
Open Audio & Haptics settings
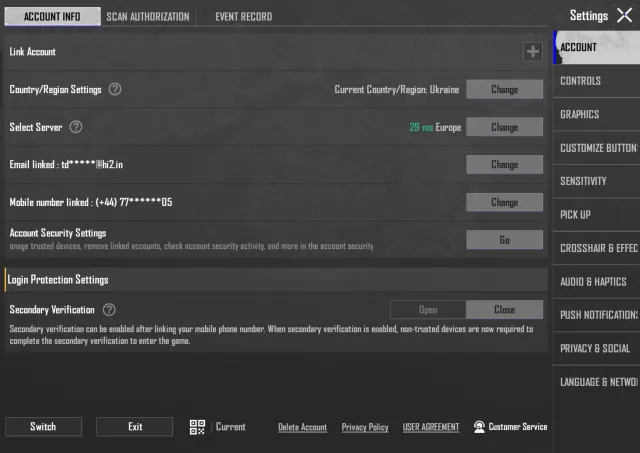tap(596, 282)
